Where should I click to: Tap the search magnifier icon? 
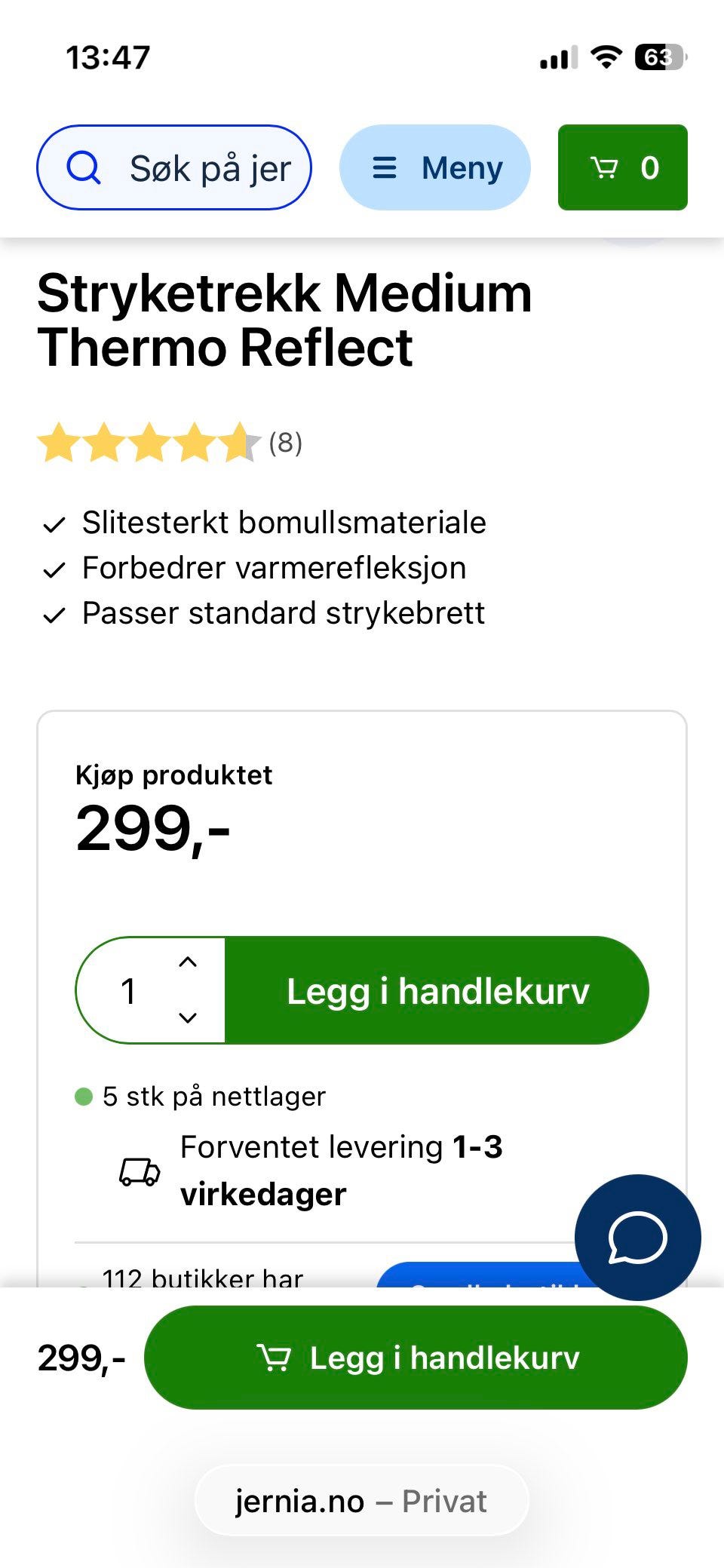point(83,167)
